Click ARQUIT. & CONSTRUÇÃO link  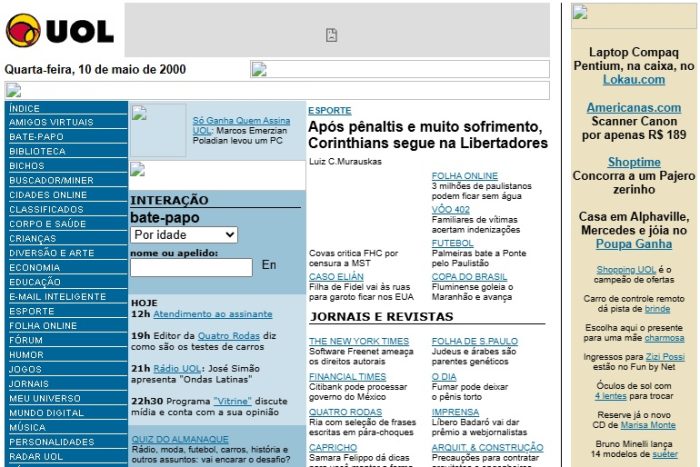click(488, 447)
